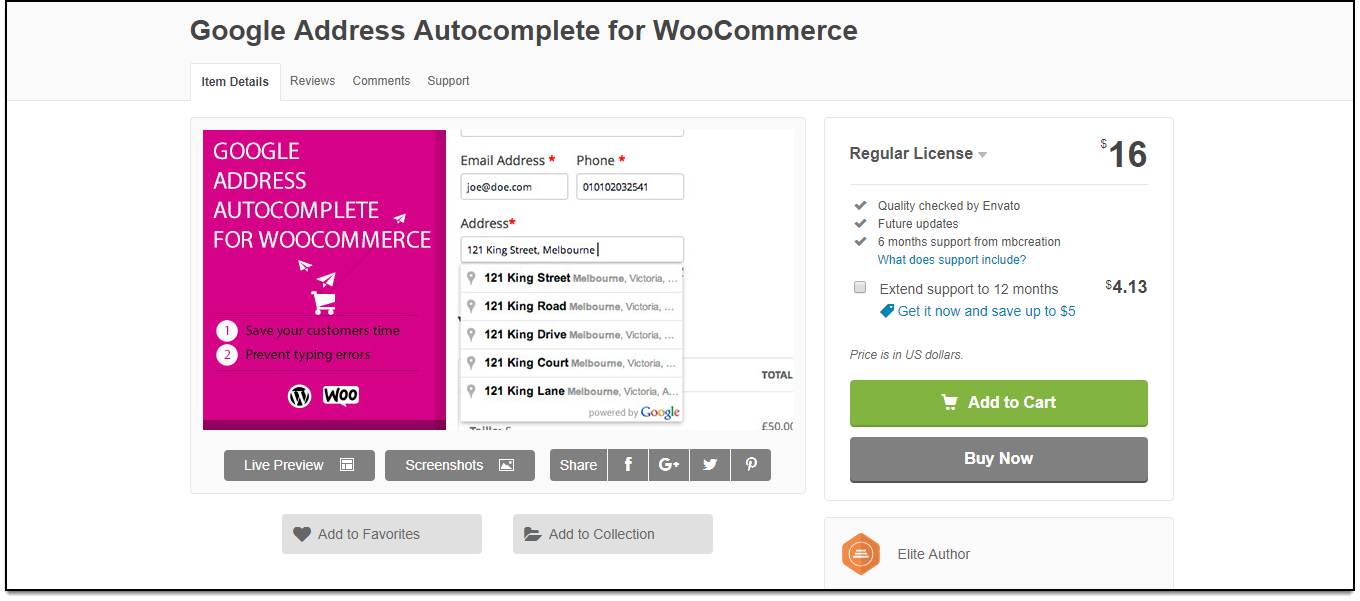Add item to Favorites
The image size is (1360, 601).
pyautogui.click(x=382, y=534)
